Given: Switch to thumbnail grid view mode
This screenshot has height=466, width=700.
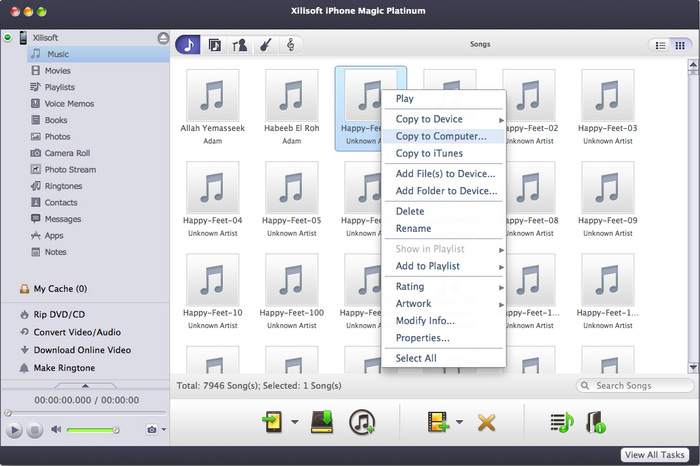Looking at the screenshot, I should point(680,45).
